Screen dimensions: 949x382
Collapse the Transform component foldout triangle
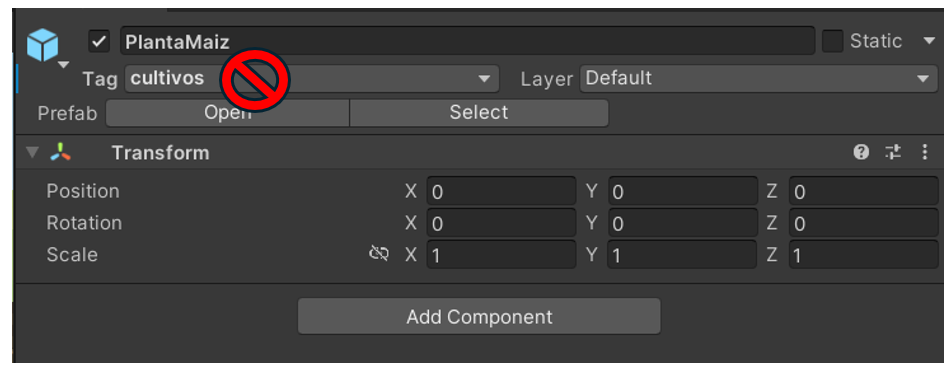pos(32,152)
